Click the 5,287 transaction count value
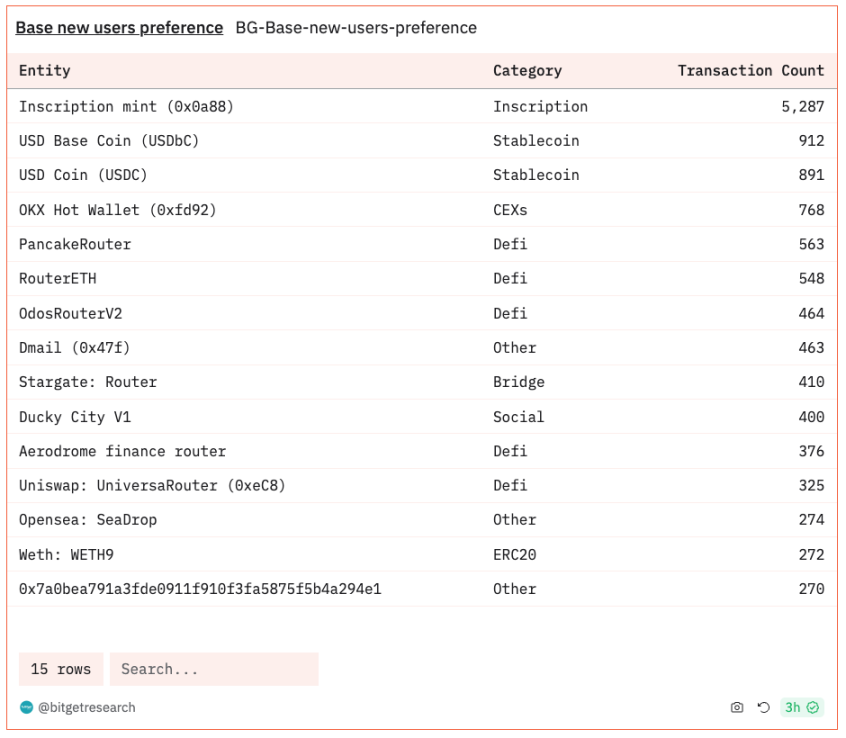The height and width of the screenshot is (738, 846). click(x=802, y=106)
